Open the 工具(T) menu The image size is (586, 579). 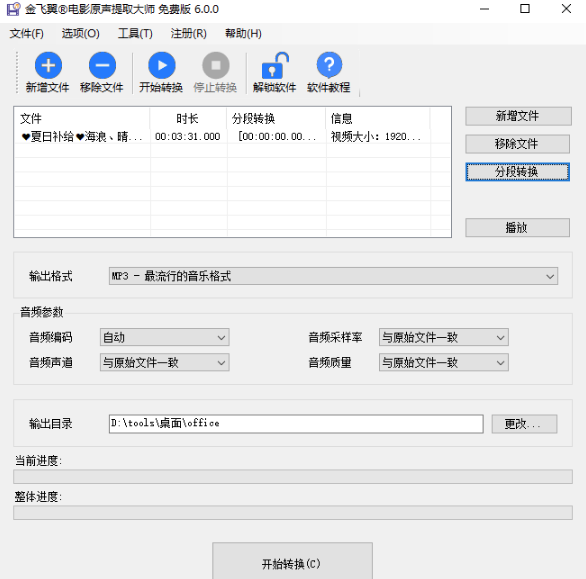click(x=135, y=34)
